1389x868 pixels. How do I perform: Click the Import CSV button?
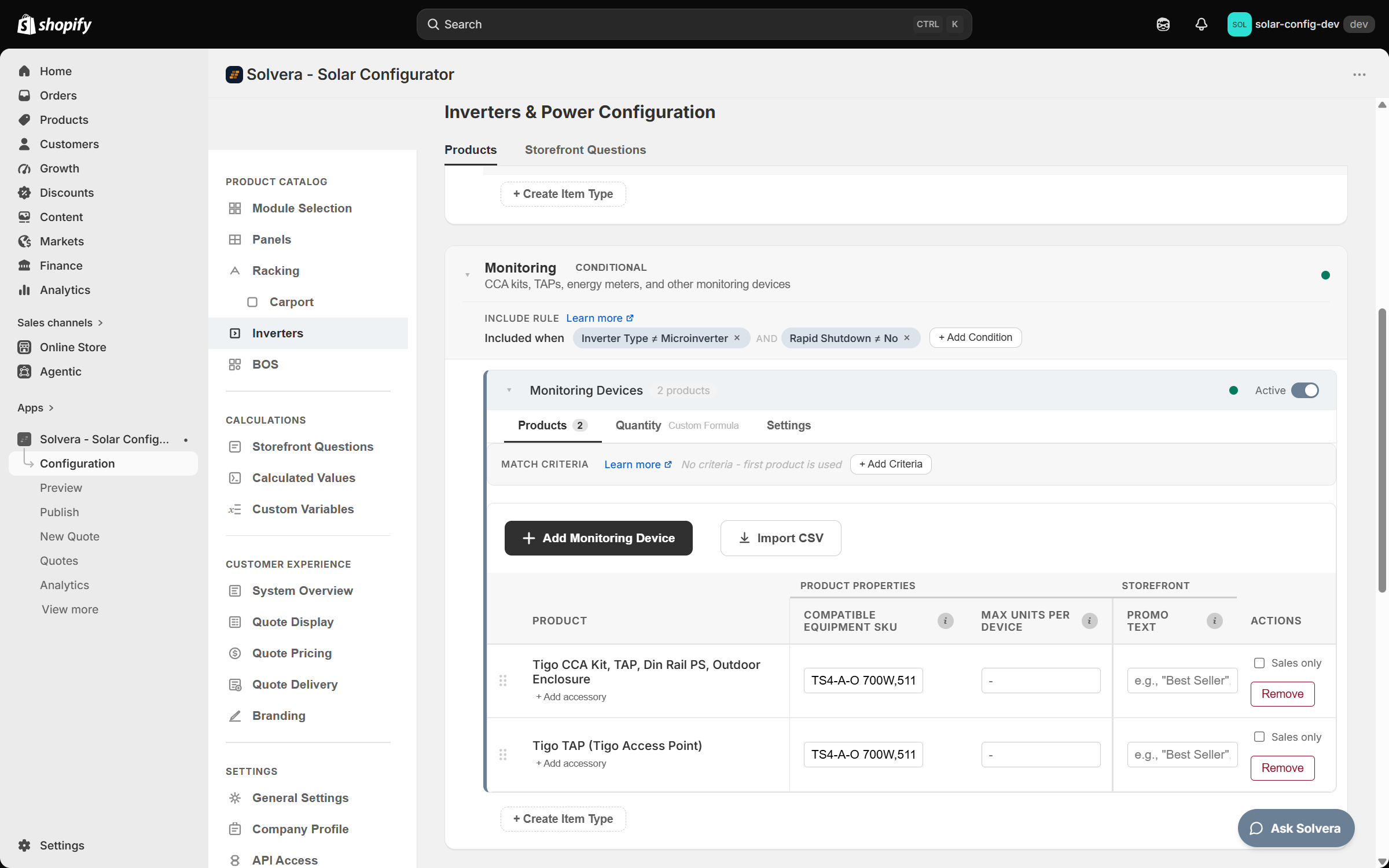[x=781, y=538]
